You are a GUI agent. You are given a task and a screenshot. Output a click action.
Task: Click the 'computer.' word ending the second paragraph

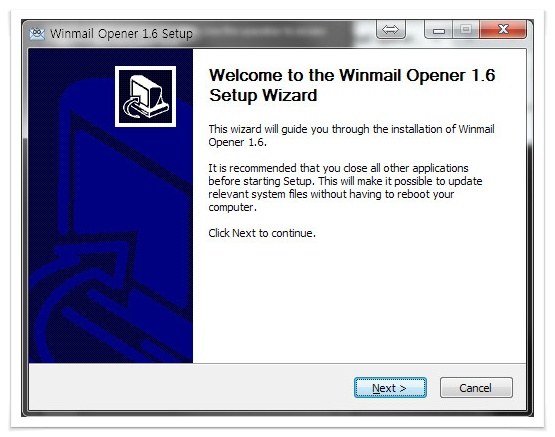tap(232, 207)
